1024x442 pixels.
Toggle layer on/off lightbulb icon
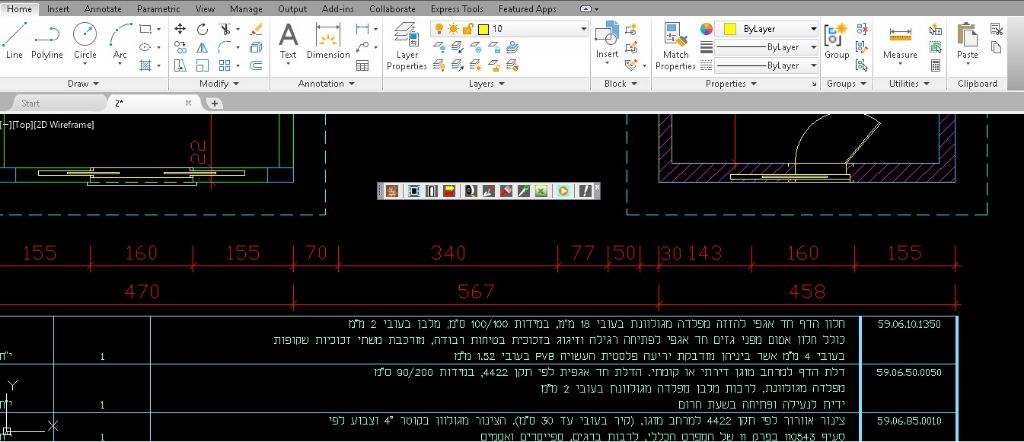click(437, 29)
